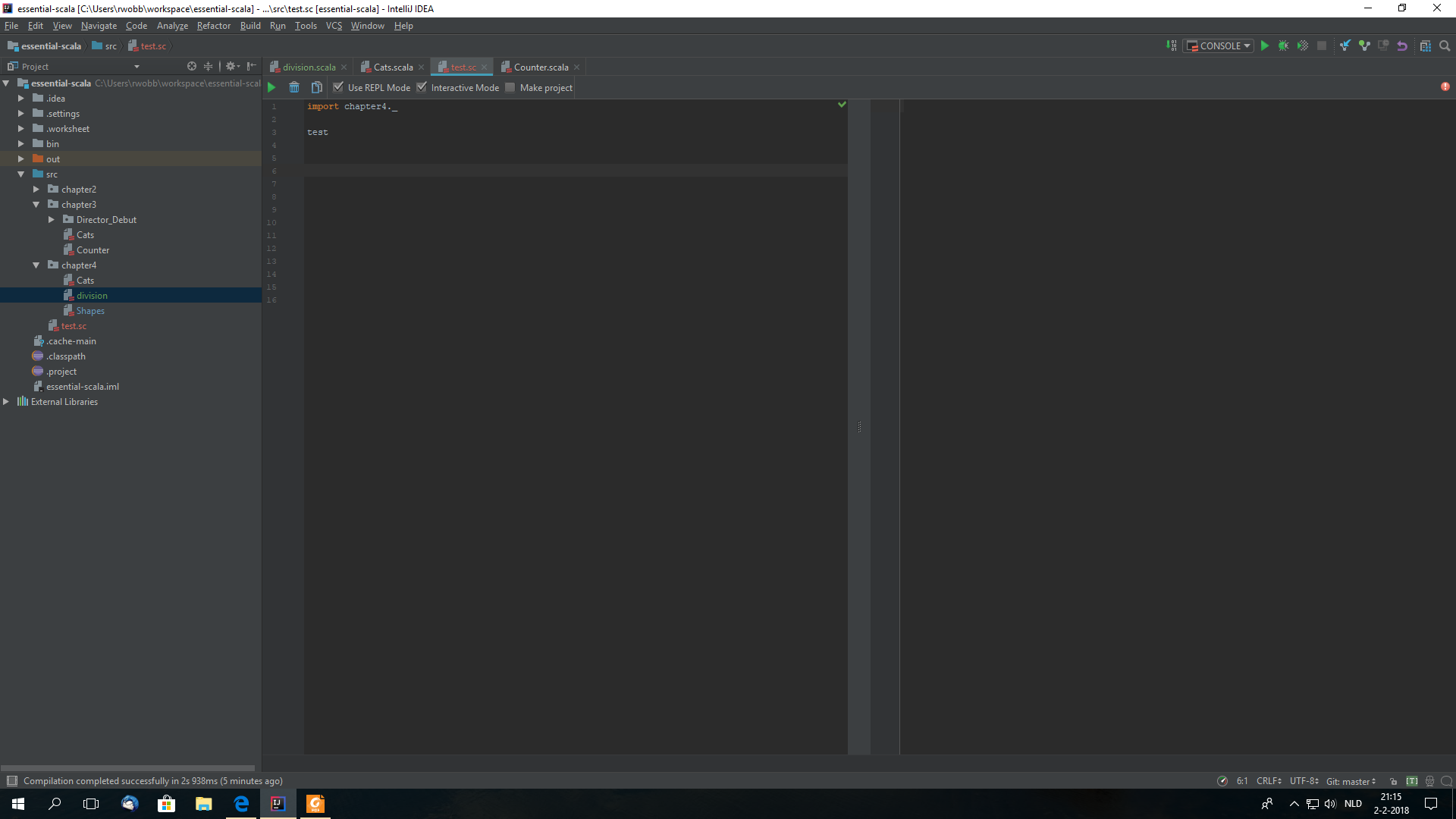
Task: Run the Scala worksheet with green arrow
Action: pyautogui.click(x=271, y=87)
